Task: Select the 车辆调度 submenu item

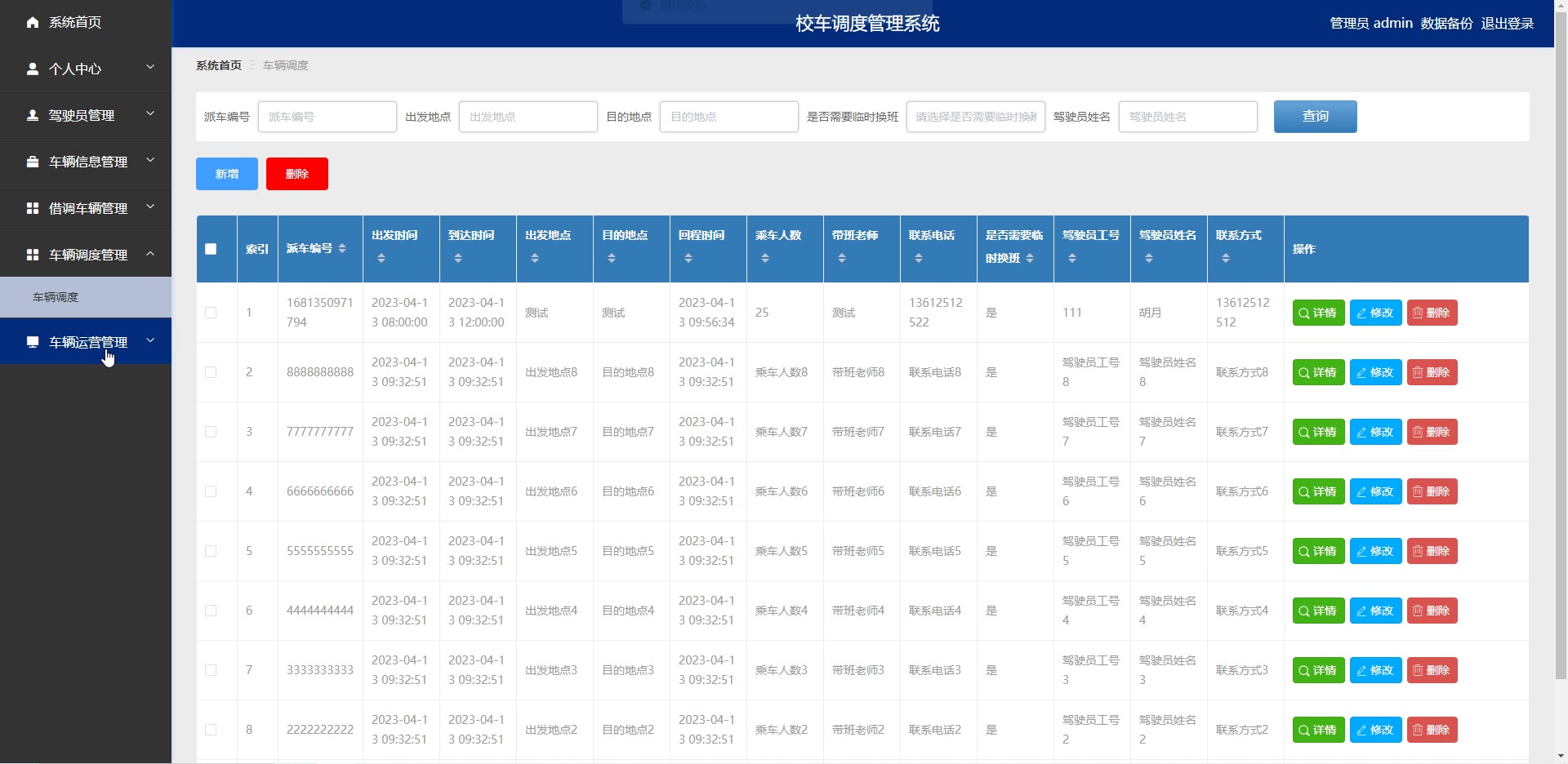Action: (x=86, y=297)
